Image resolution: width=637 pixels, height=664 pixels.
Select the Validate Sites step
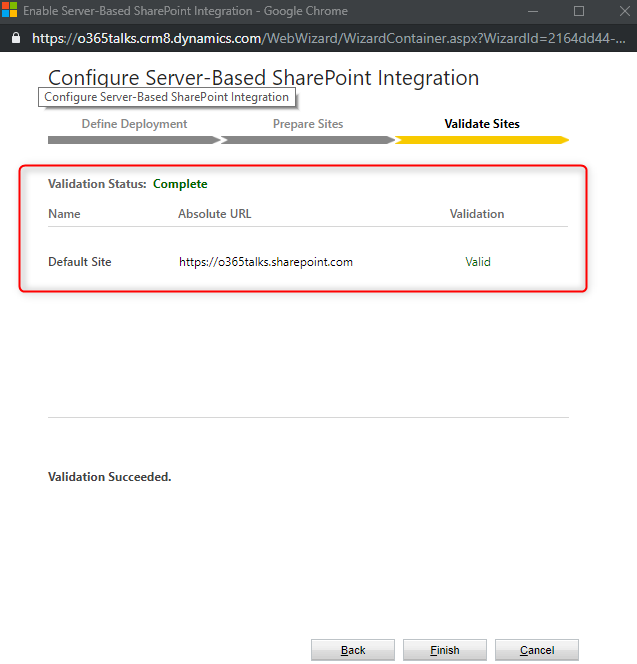[482, 124]
